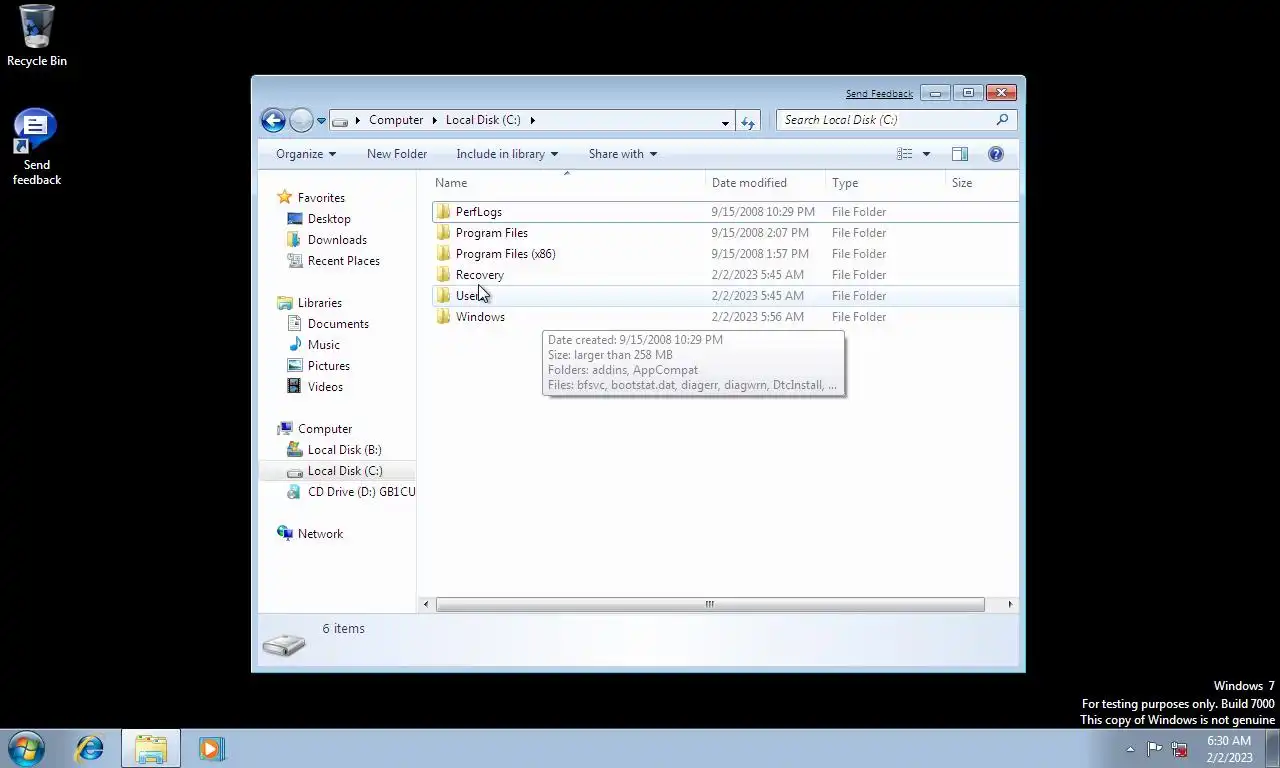This screenshot has height=768, width=1280.
Task: Select the Recovery folder icon
Action: point(444,275)
